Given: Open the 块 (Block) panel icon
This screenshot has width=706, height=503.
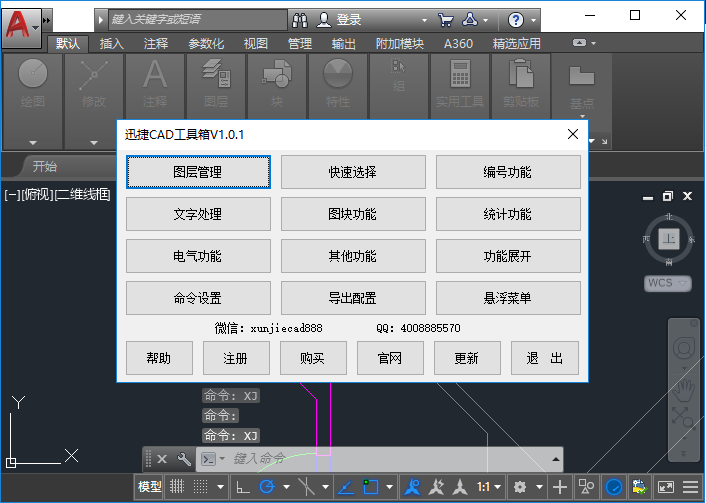Looking at the screenshot, I should [277, 74].
